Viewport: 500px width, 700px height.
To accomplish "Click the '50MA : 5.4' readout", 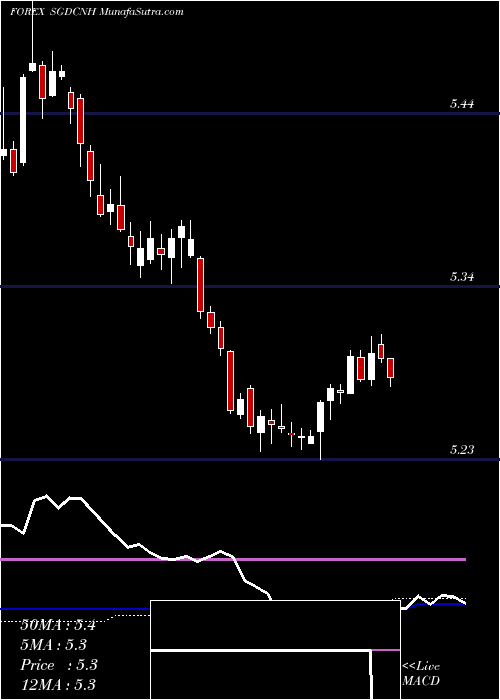I will click(x=58, y=625).
